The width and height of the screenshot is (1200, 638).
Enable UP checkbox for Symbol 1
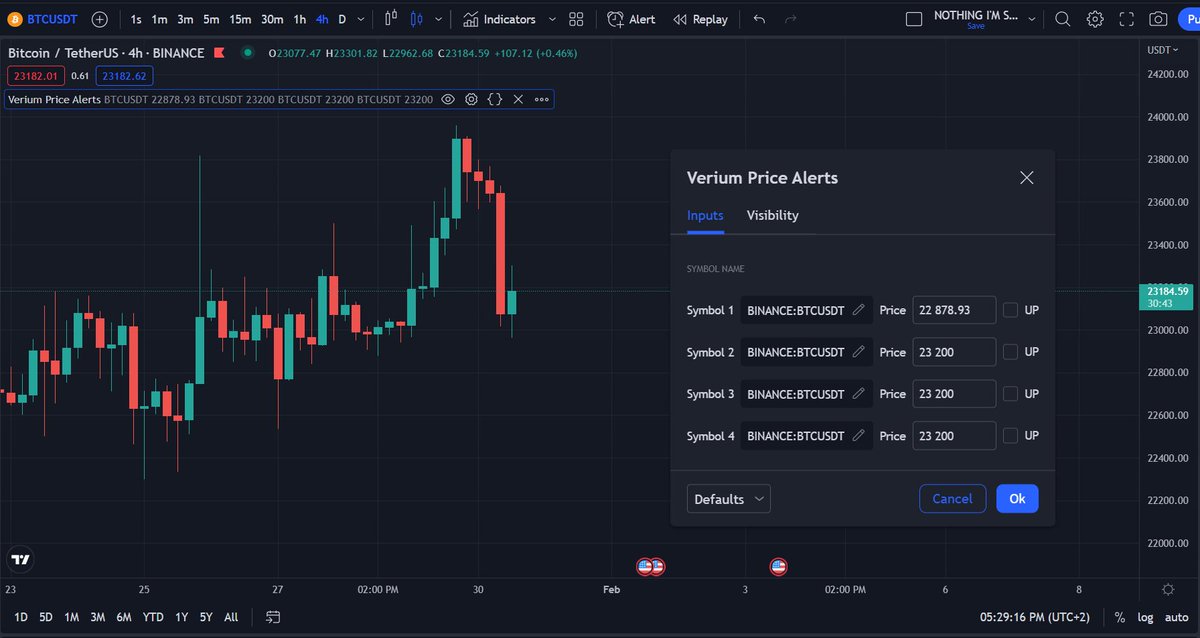[1010, 310]
